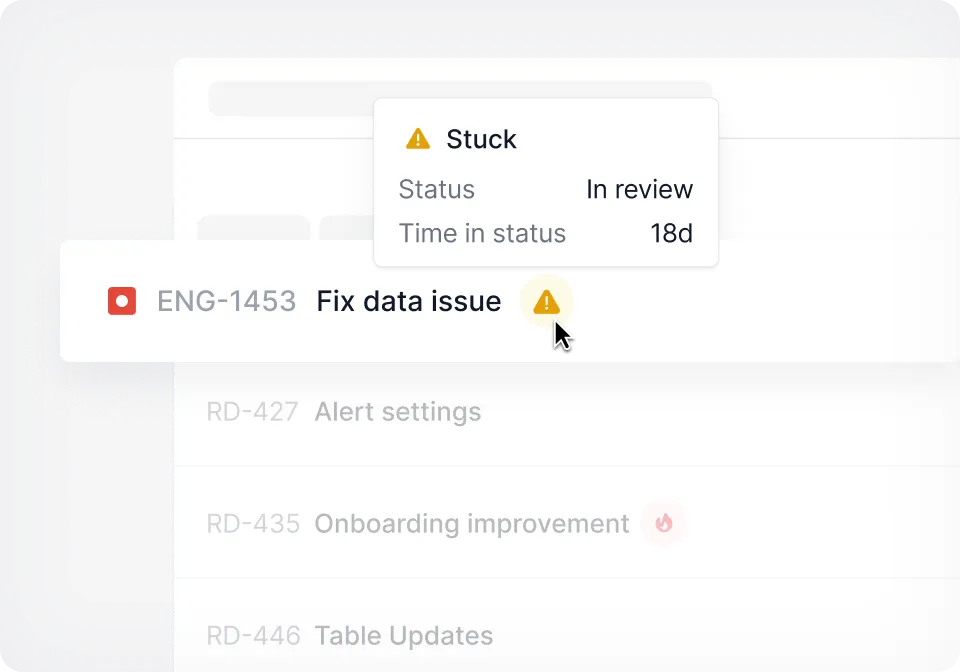
Task: Select the RD-435 issue ID
Action: pyautogui.click(x=252, y=524)
